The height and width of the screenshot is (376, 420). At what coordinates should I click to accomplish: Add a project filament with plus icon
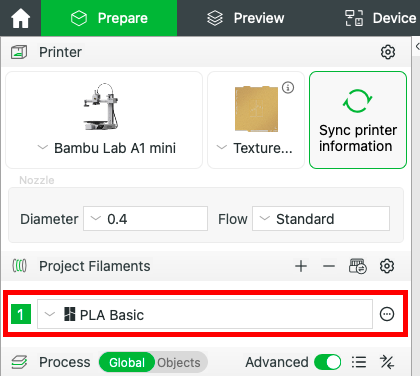click(x=301, y=266)
